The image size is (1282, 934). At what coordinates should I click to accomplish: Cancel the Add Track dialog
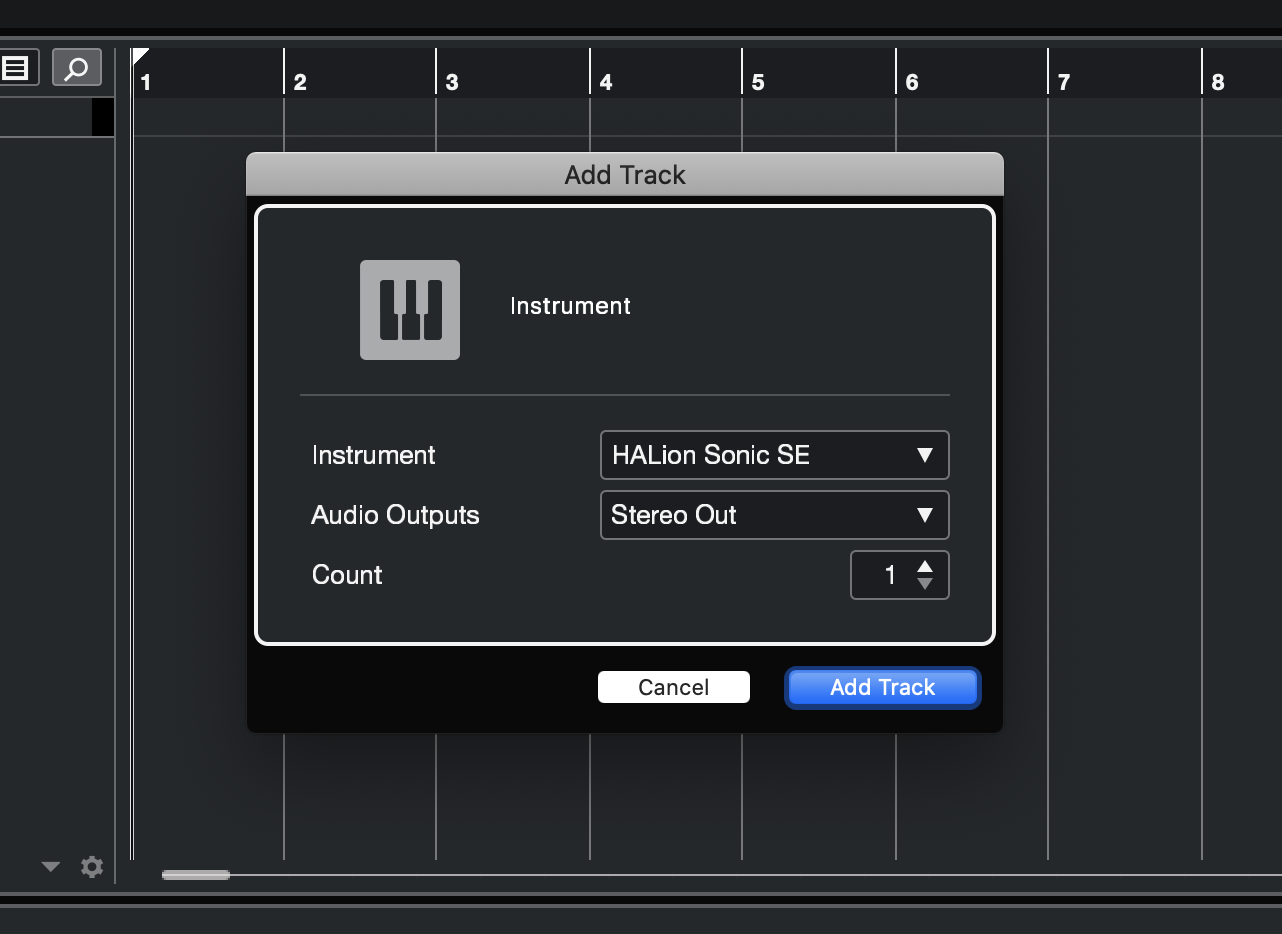tap(674, 687)
